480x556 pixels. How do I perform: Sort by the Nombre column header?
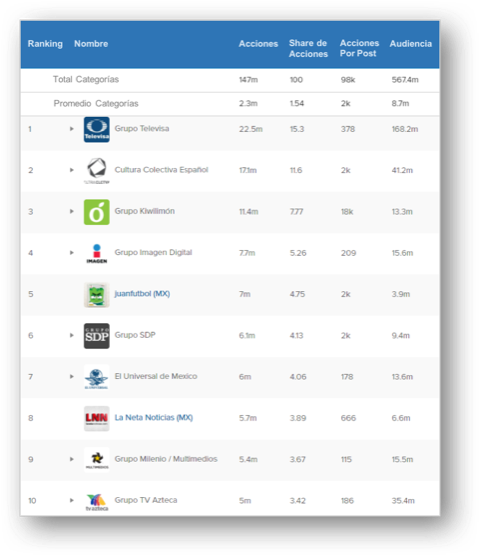pyautogui.click(x=91, y=44)
